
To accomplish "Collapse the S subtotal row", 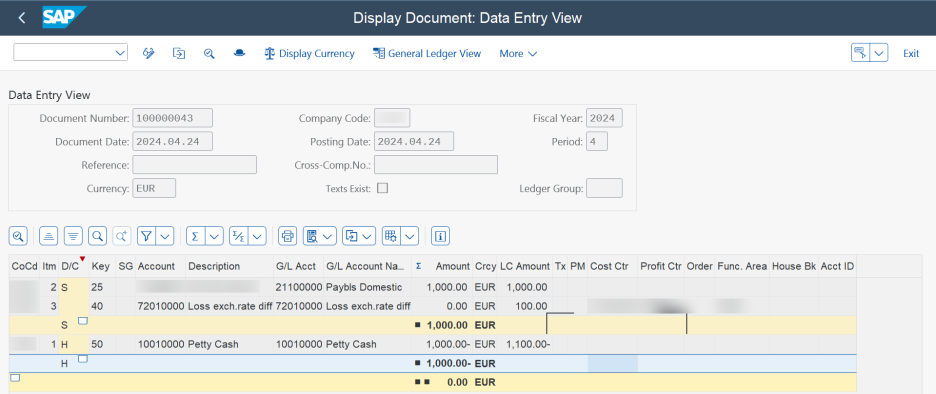I will coord(83,321).
